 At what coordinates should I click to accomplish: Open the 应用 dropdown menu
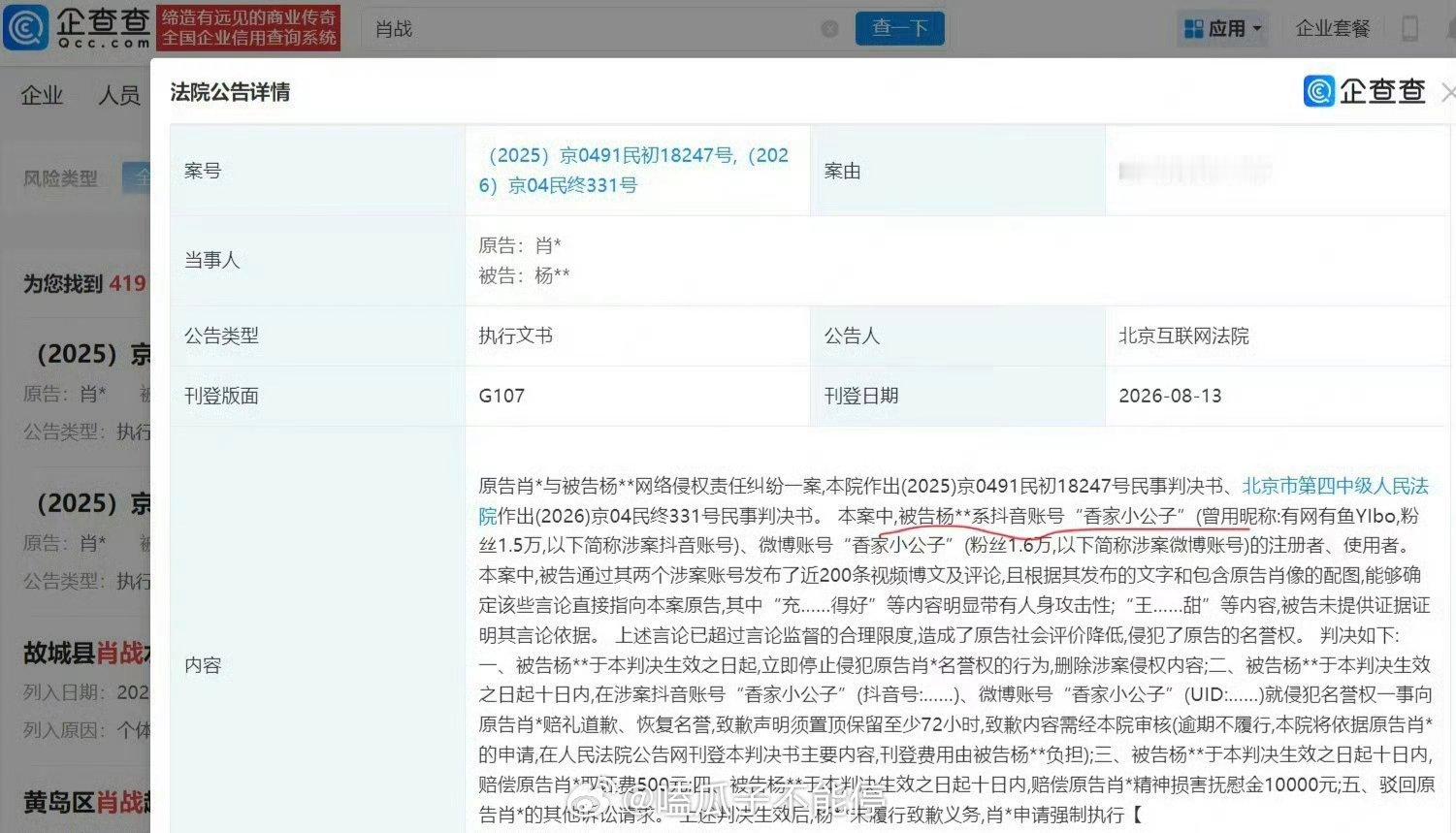[1223, 29]
